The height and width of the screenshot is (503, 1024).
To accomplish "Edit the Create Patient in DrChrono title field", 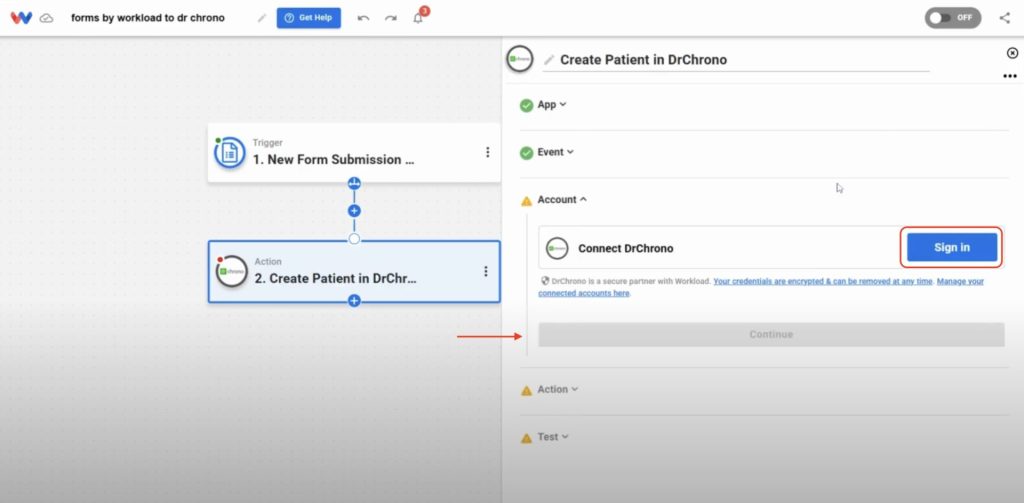I will [x=736, y=60].
